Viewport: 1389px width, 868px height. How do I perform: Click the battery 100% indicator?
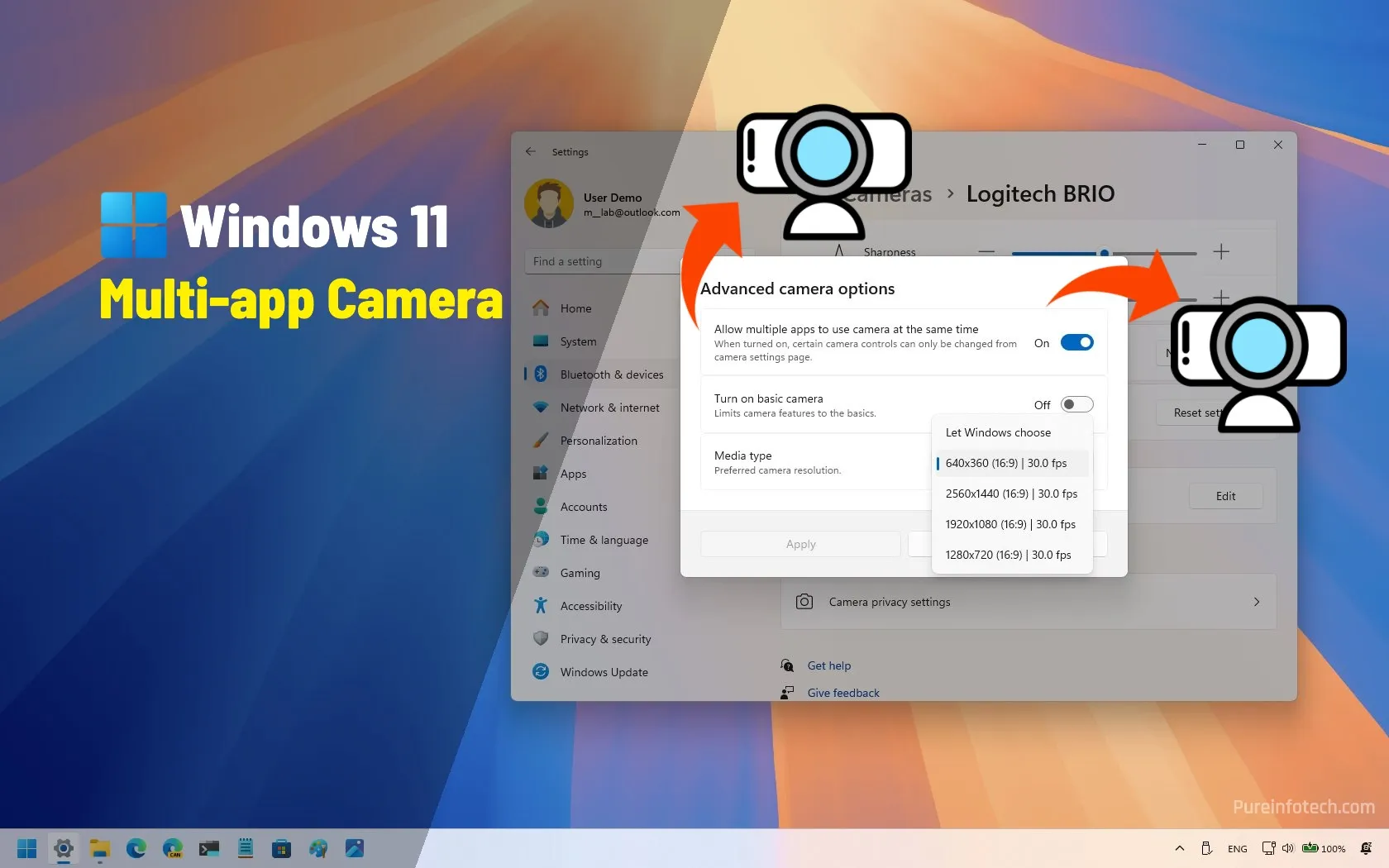[1323, 848]
